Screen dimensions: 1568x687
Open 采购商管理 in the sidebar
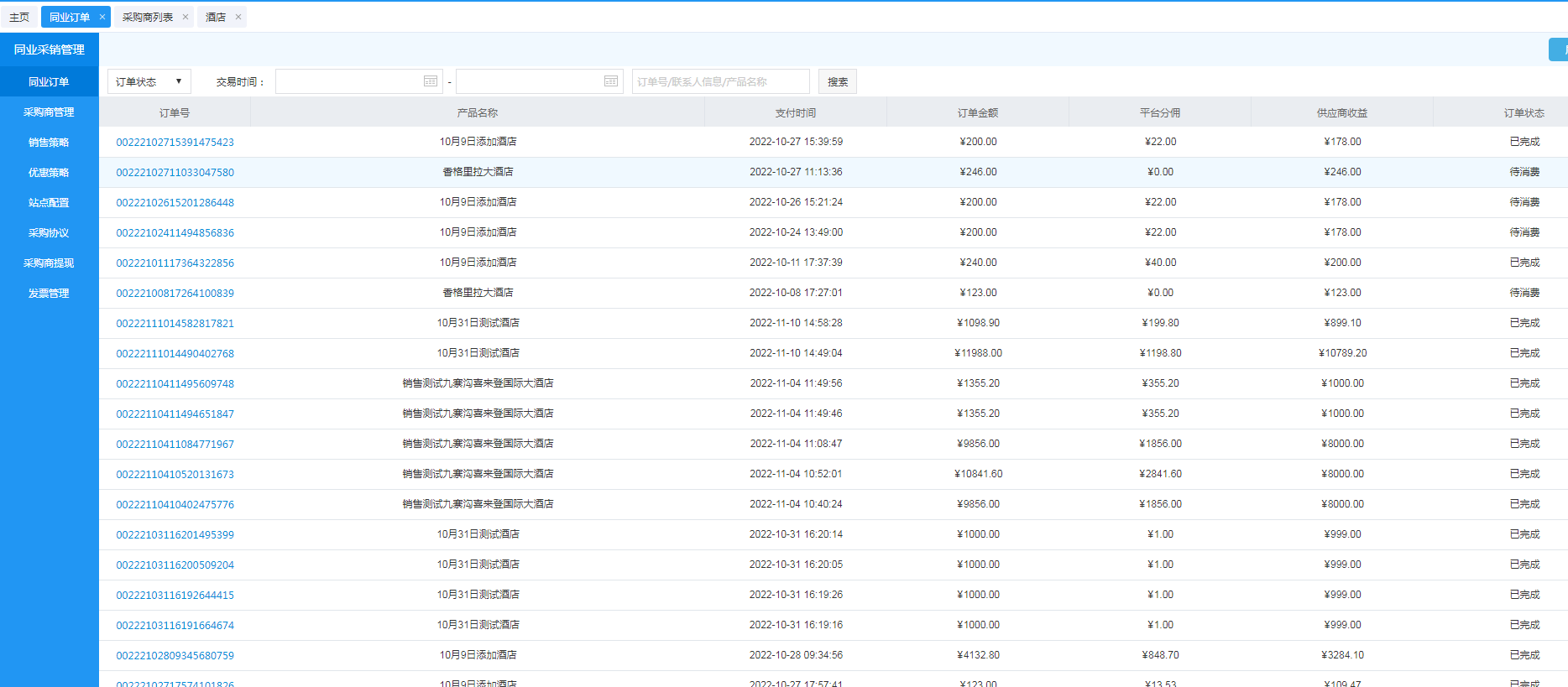point(49,112)
